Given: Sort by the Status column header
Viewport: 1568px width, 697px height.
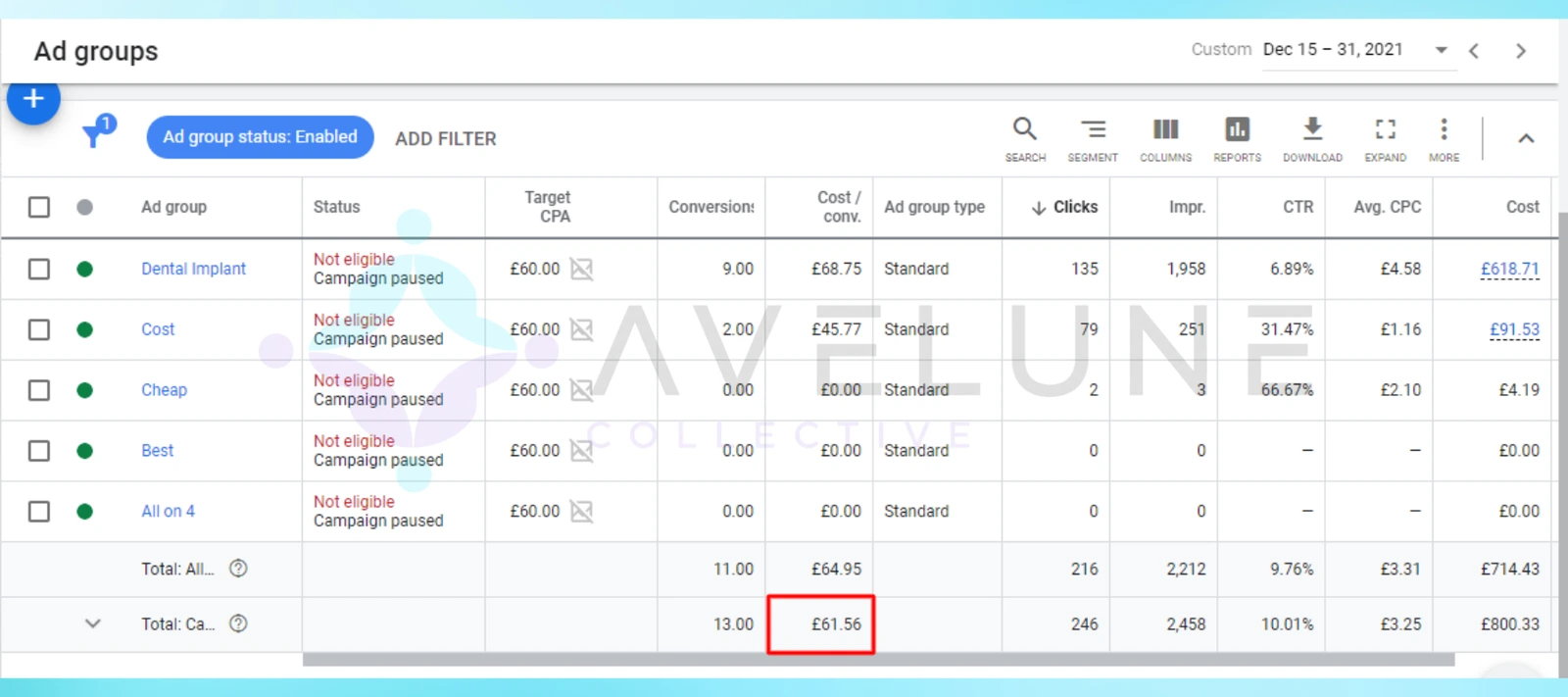Looking at the screenshot, I should point(336,207).
